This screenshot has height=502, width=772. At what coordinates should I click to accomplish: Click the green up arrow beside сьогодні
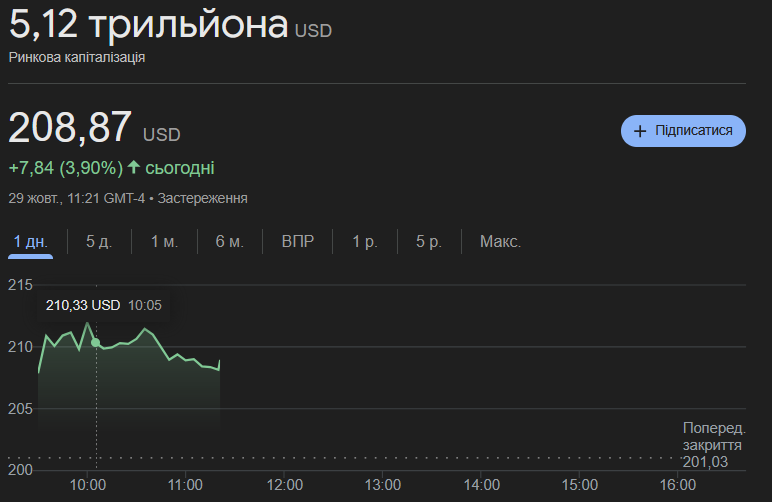coord(134,167)
